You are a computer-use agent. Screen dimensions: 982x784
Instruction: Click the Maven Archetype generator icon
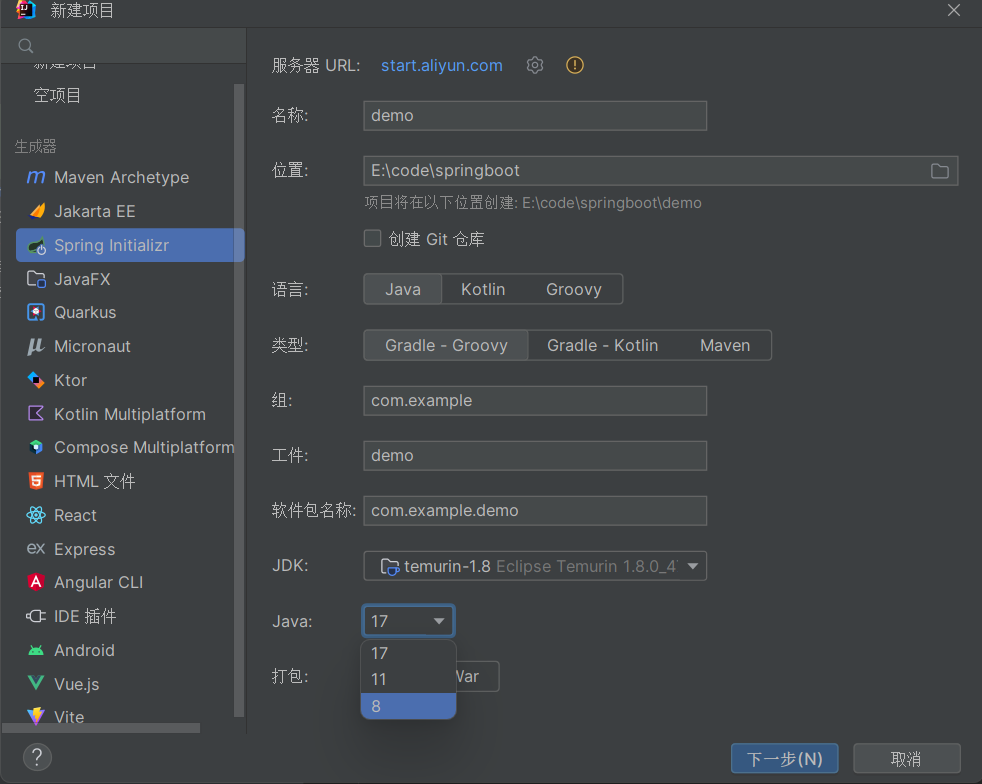point(36,177)
